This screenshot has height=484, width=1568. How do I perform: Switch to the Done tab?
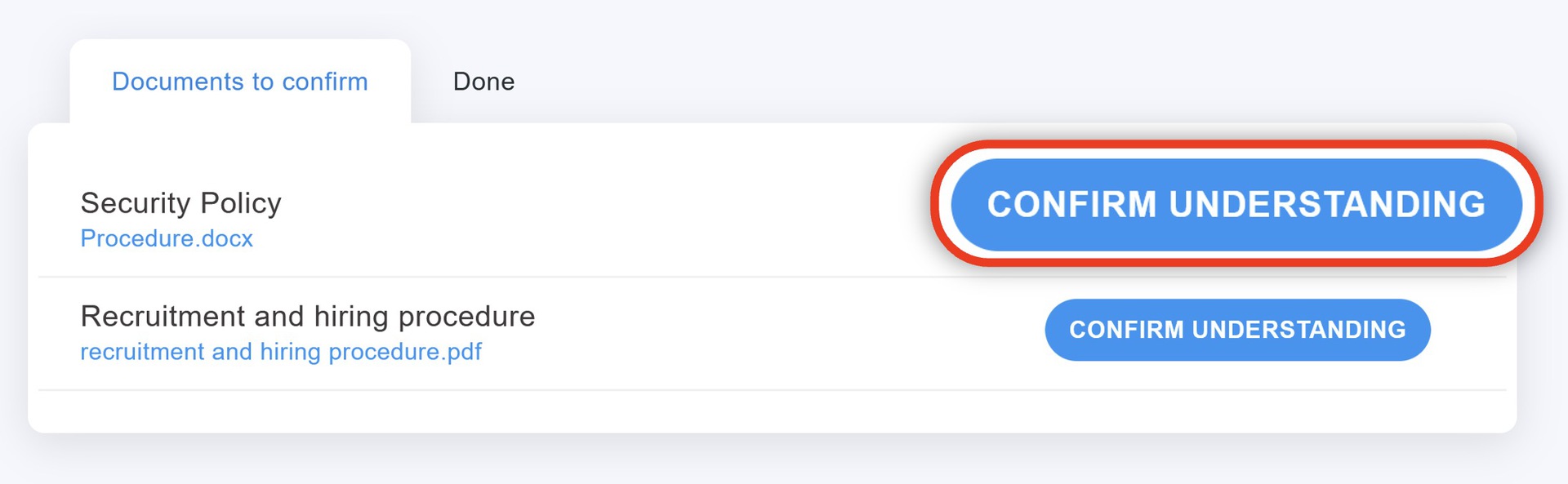tap(483, 82)
